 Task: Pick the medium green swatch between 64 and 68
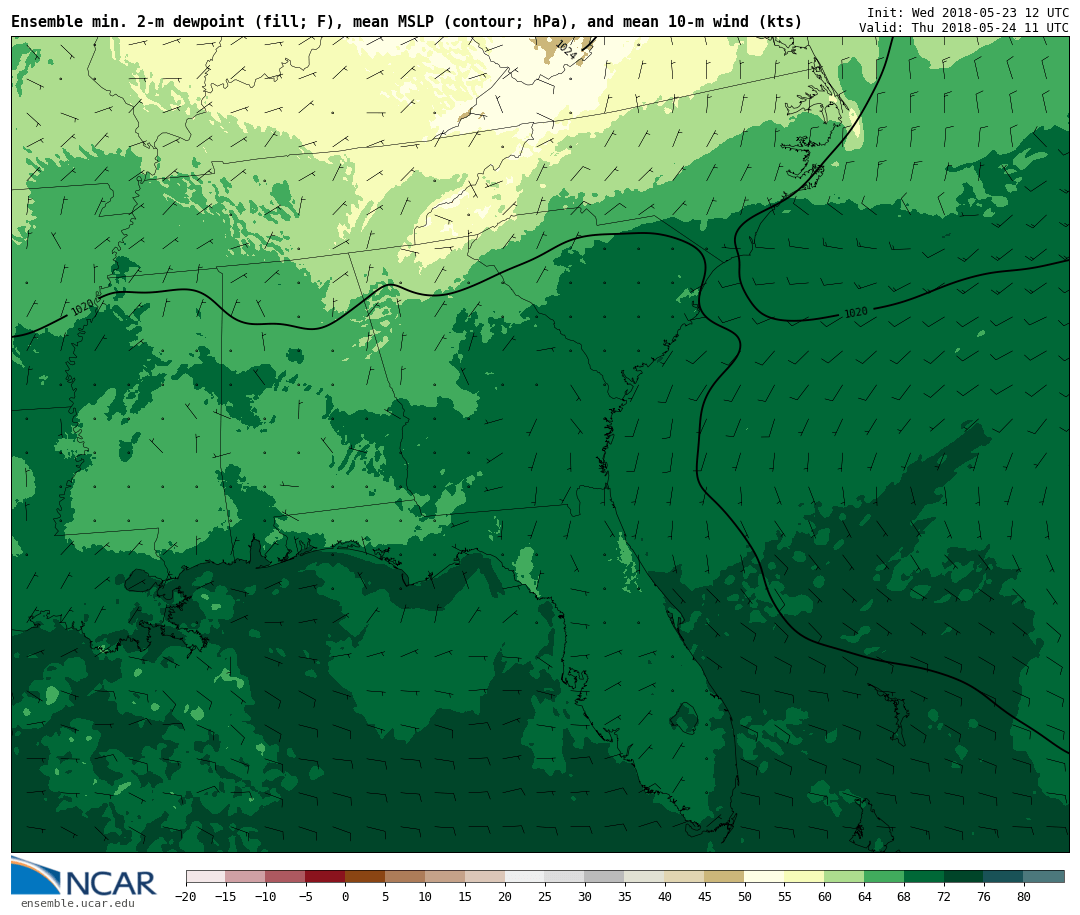click(885, 877)
